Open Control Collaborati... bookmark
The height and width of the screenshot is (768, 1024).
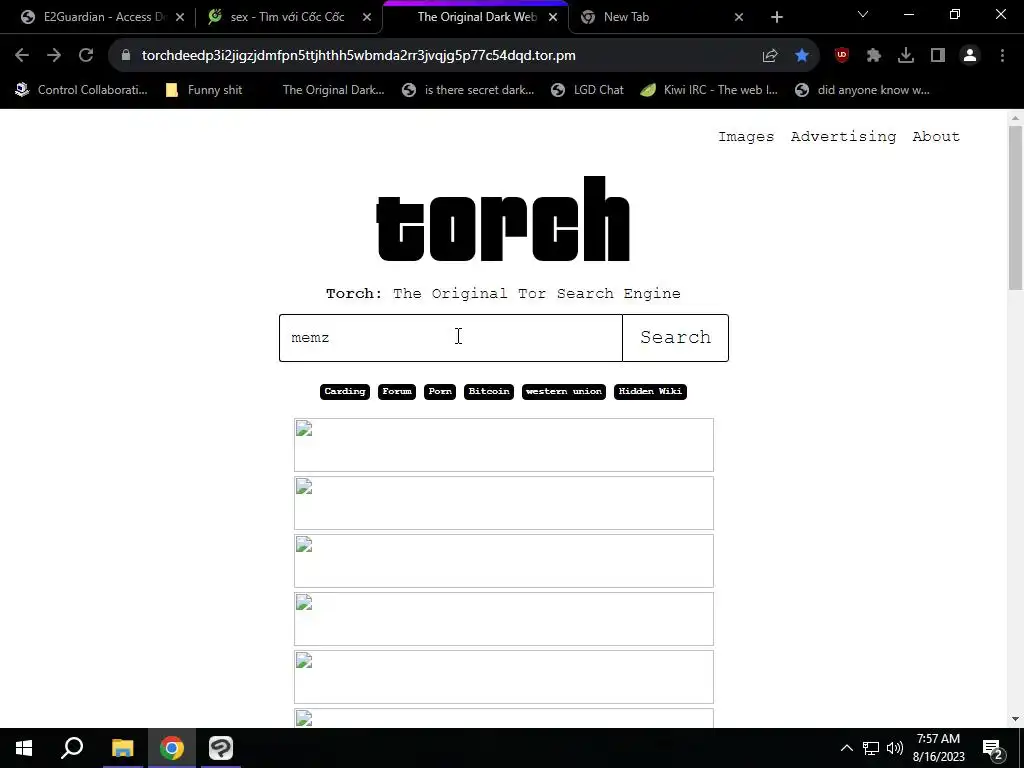pos(82,90)
